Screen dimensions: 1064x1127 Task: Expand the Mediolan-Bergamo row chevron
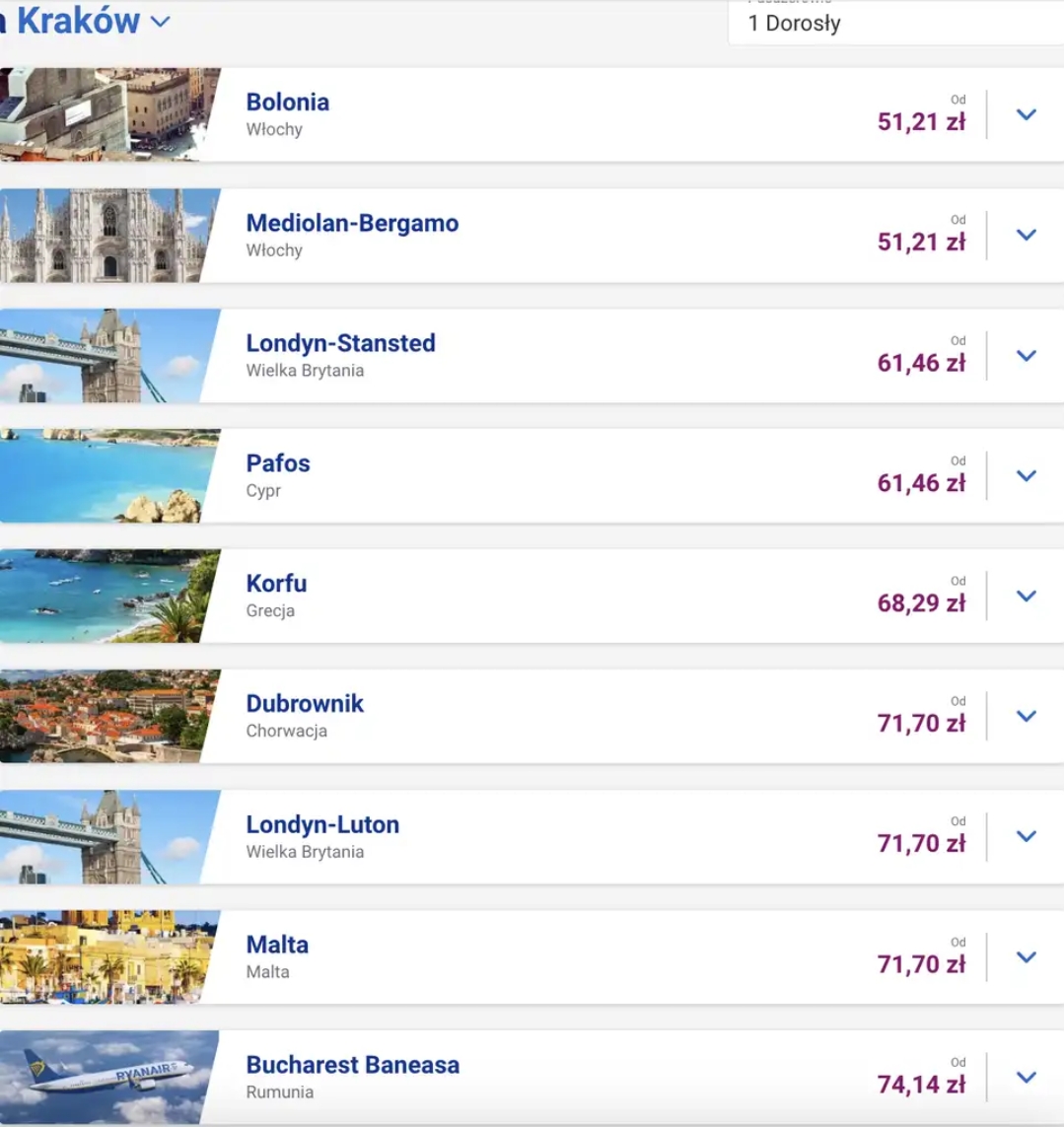point(1026,235)
